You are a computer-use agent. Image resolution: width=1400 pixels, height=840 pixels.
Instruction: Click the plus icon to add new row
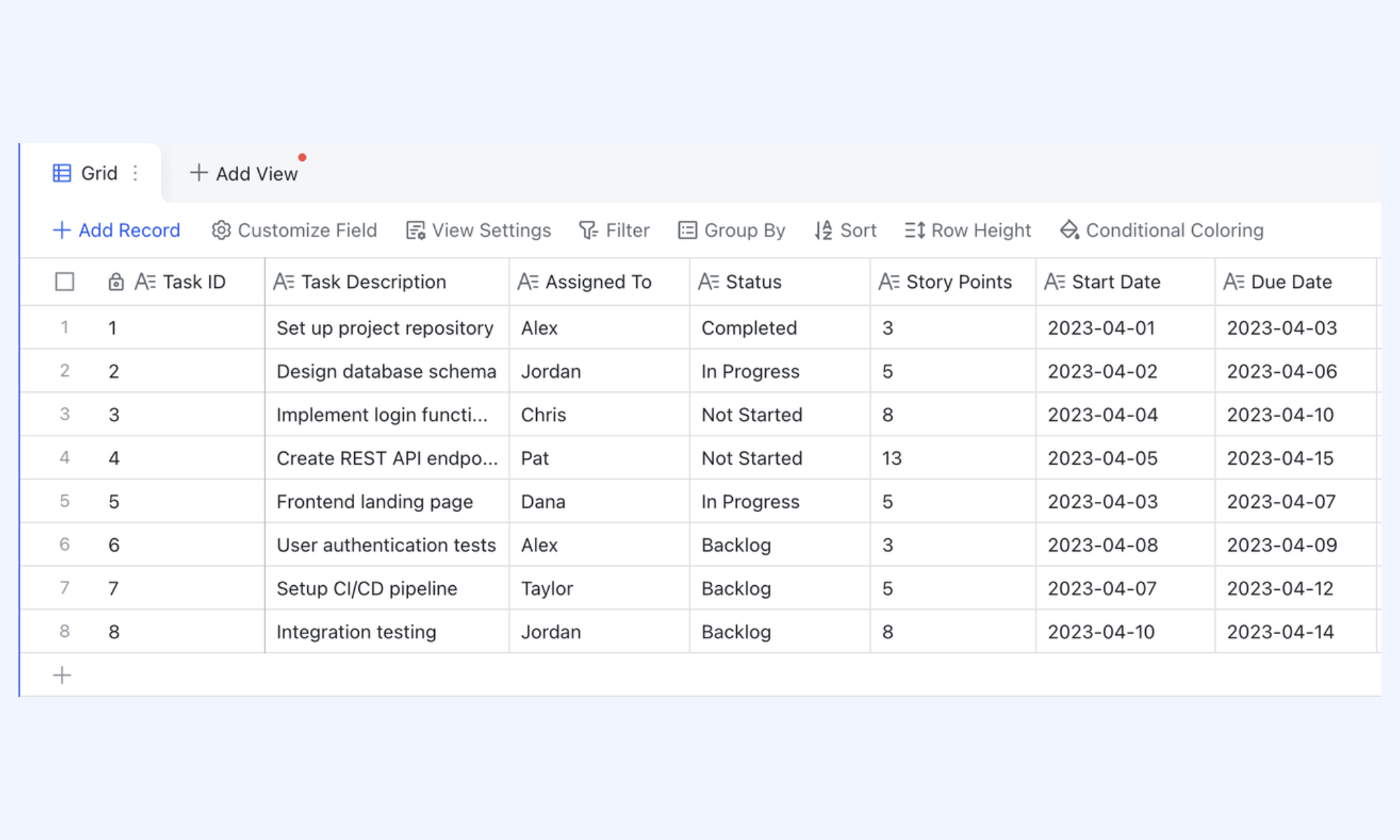point(62,675)
